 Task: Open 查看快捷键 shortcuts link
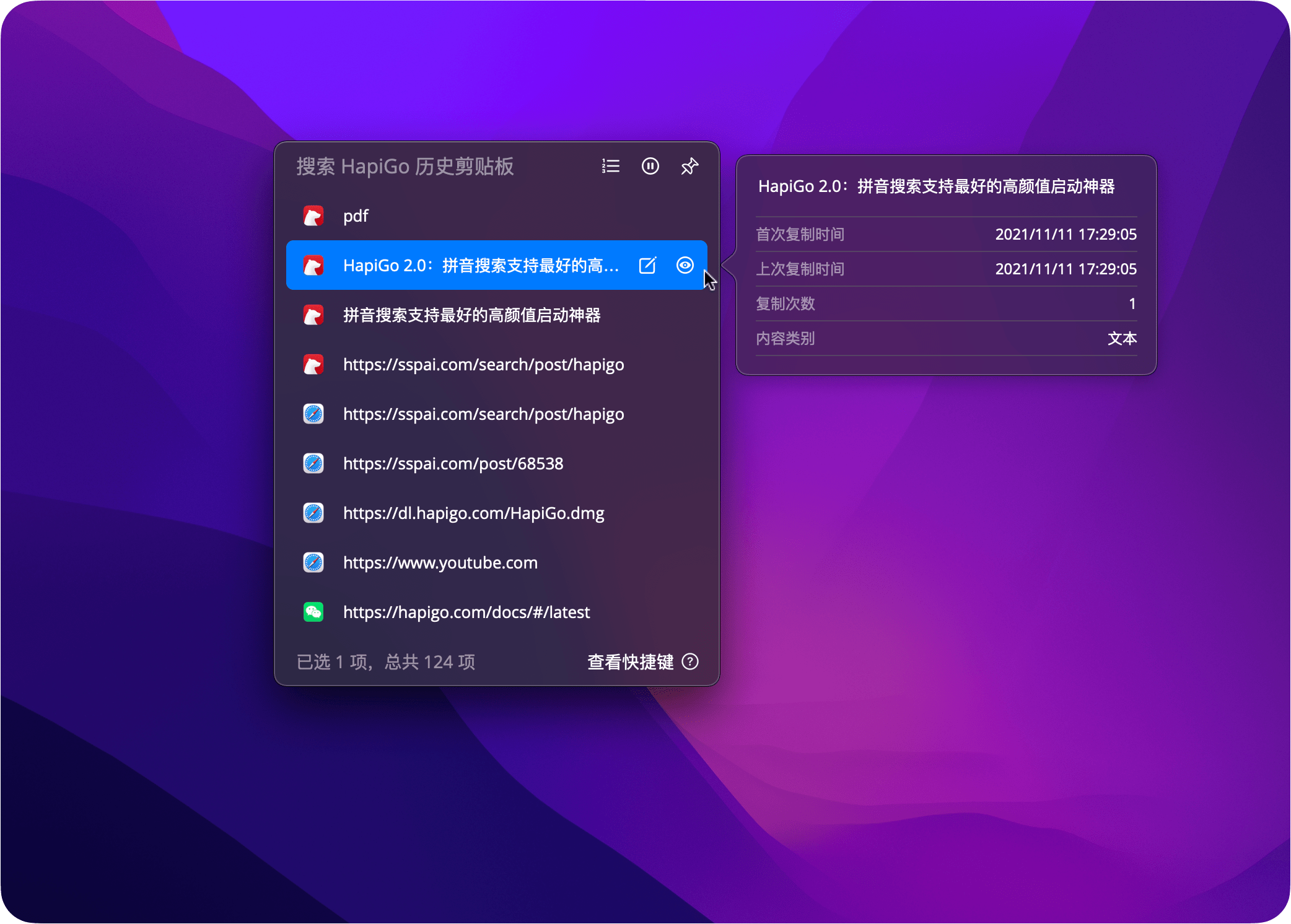tap(628, 661)
